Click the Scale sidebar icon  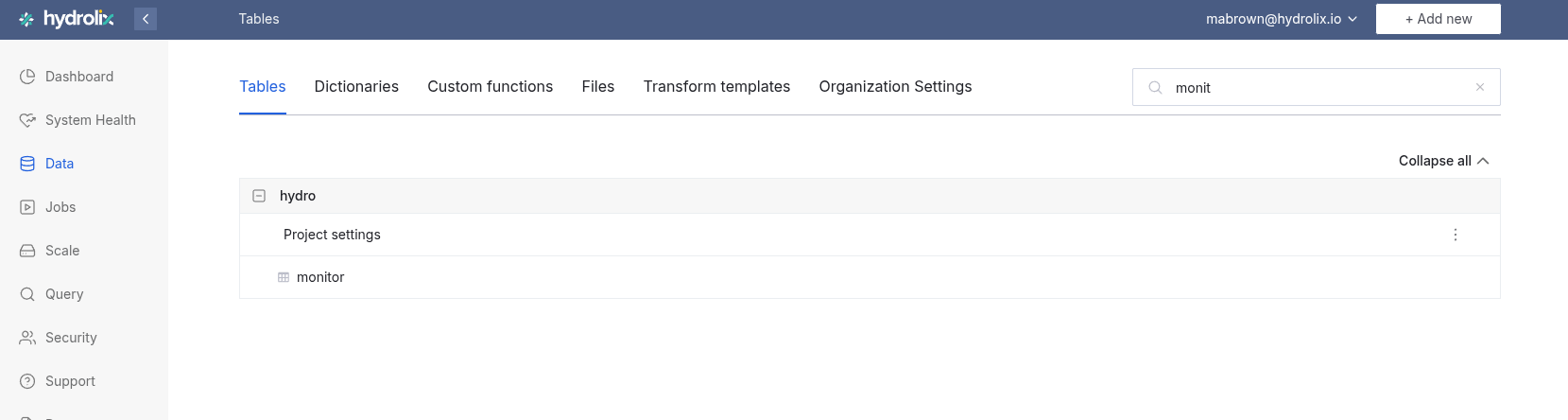click(x=27, y=251)
